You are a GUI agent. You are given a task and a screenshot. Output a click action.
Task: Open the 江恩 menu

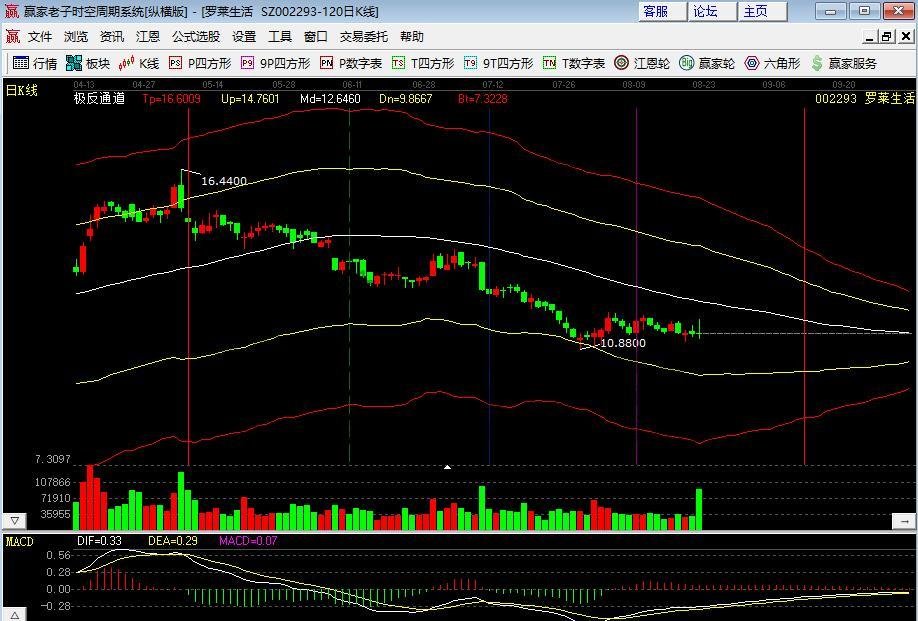148,37
